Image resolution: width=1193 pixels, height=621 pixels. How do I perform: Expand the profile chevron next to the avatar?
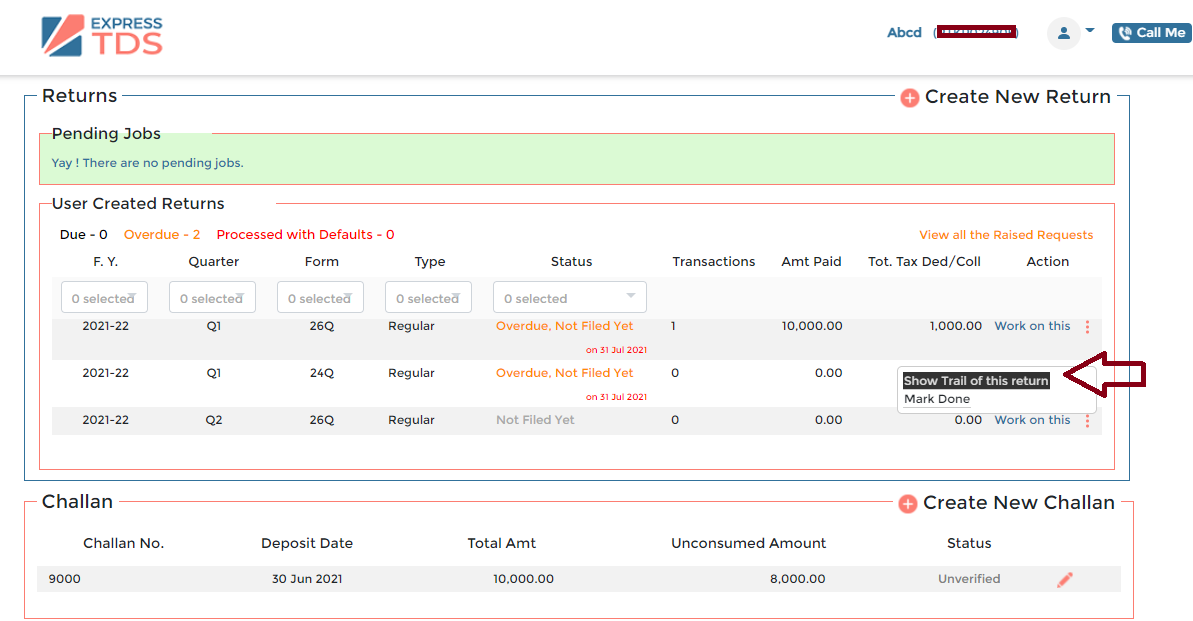click(x=1089, y=31)
